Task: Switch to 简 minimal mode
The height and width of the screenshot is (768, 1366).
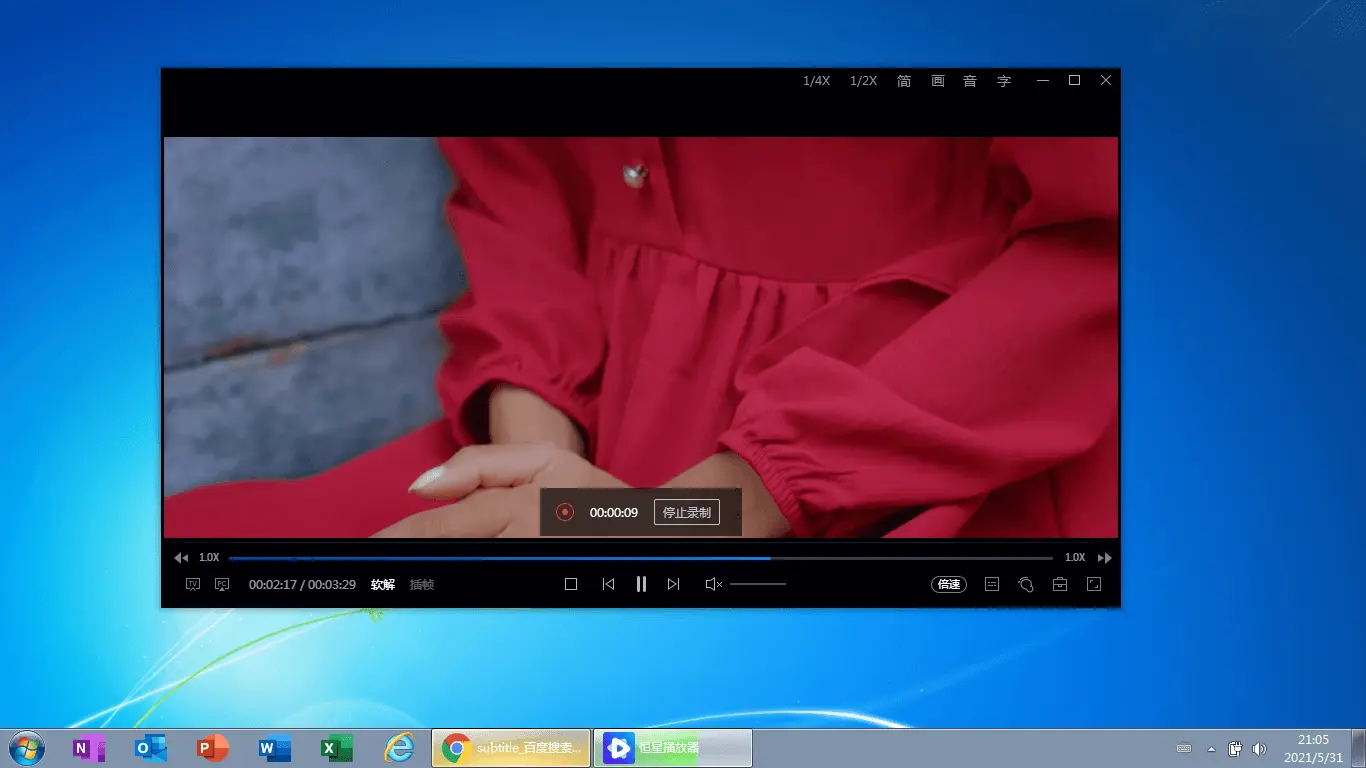Action: coord(904,81)
